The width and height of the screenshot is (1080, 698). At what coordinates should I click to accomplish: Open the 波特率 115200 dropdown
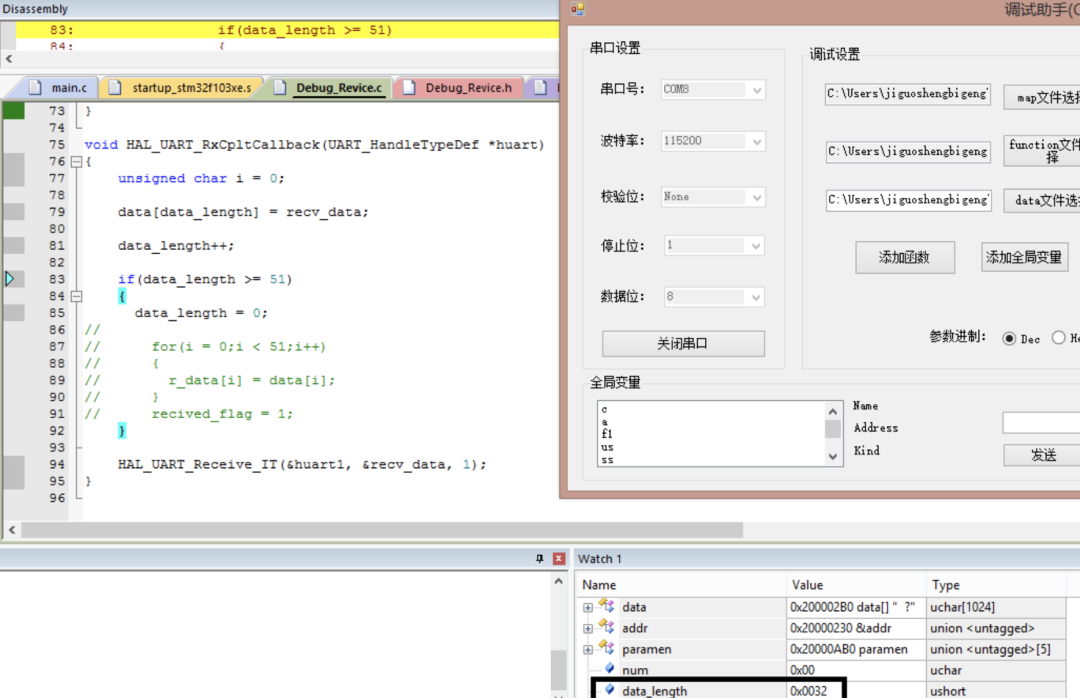point(758,140)
